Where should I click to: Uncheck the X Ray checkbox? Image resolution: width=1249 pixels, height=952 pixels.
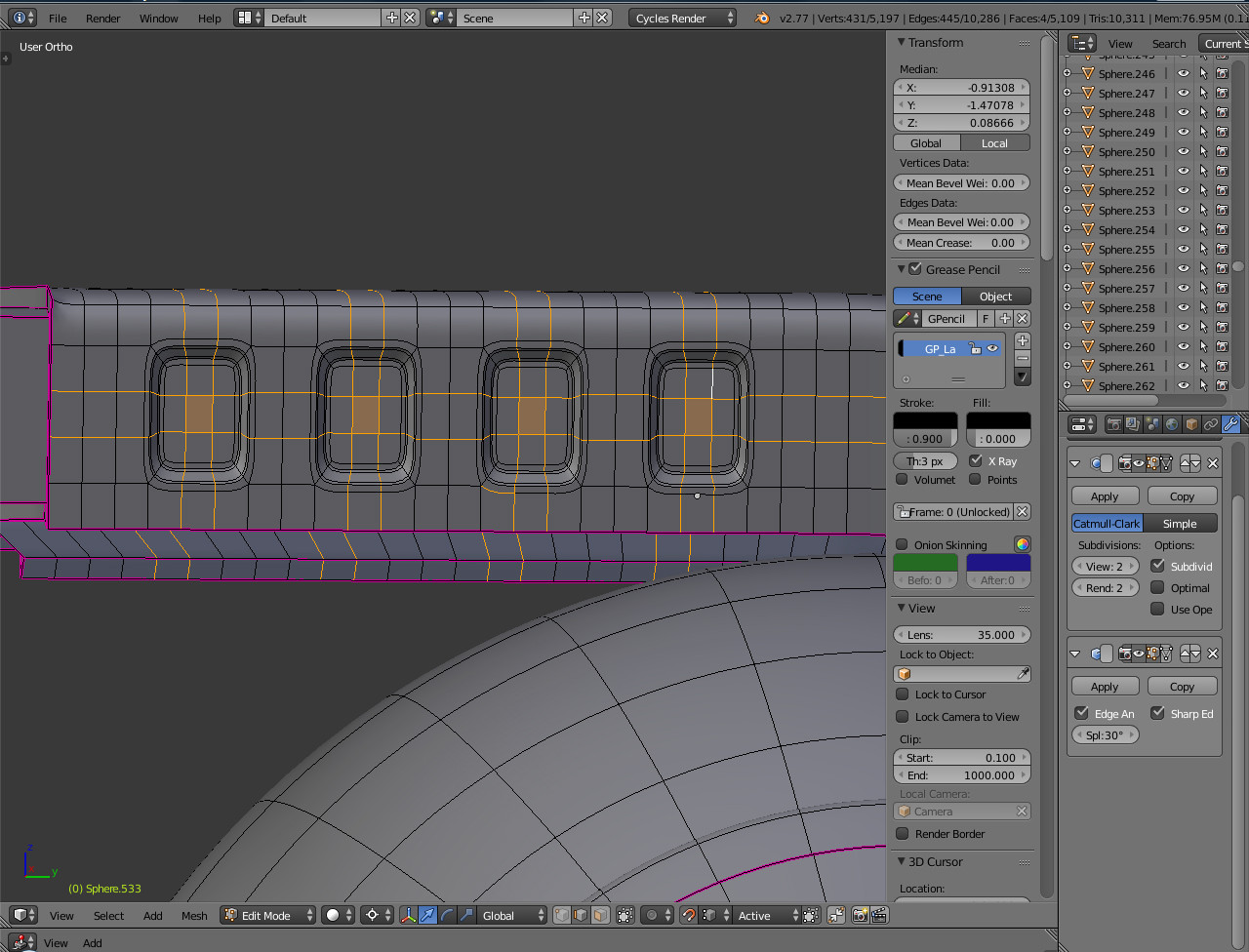click(976, 460)
